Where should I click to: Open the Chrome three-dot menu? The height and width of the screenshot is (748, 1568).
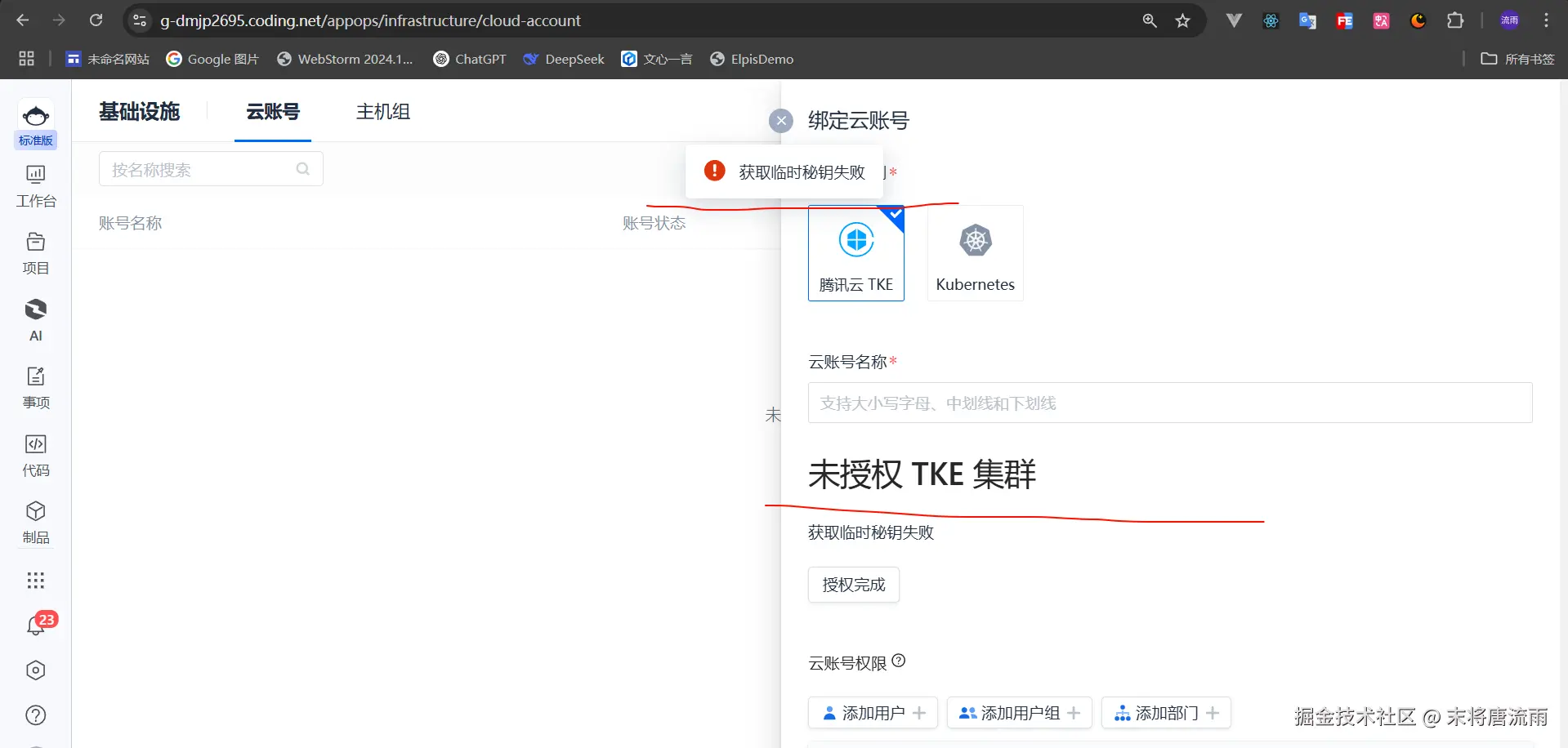pyautogui.click(x=1546, y=20)
